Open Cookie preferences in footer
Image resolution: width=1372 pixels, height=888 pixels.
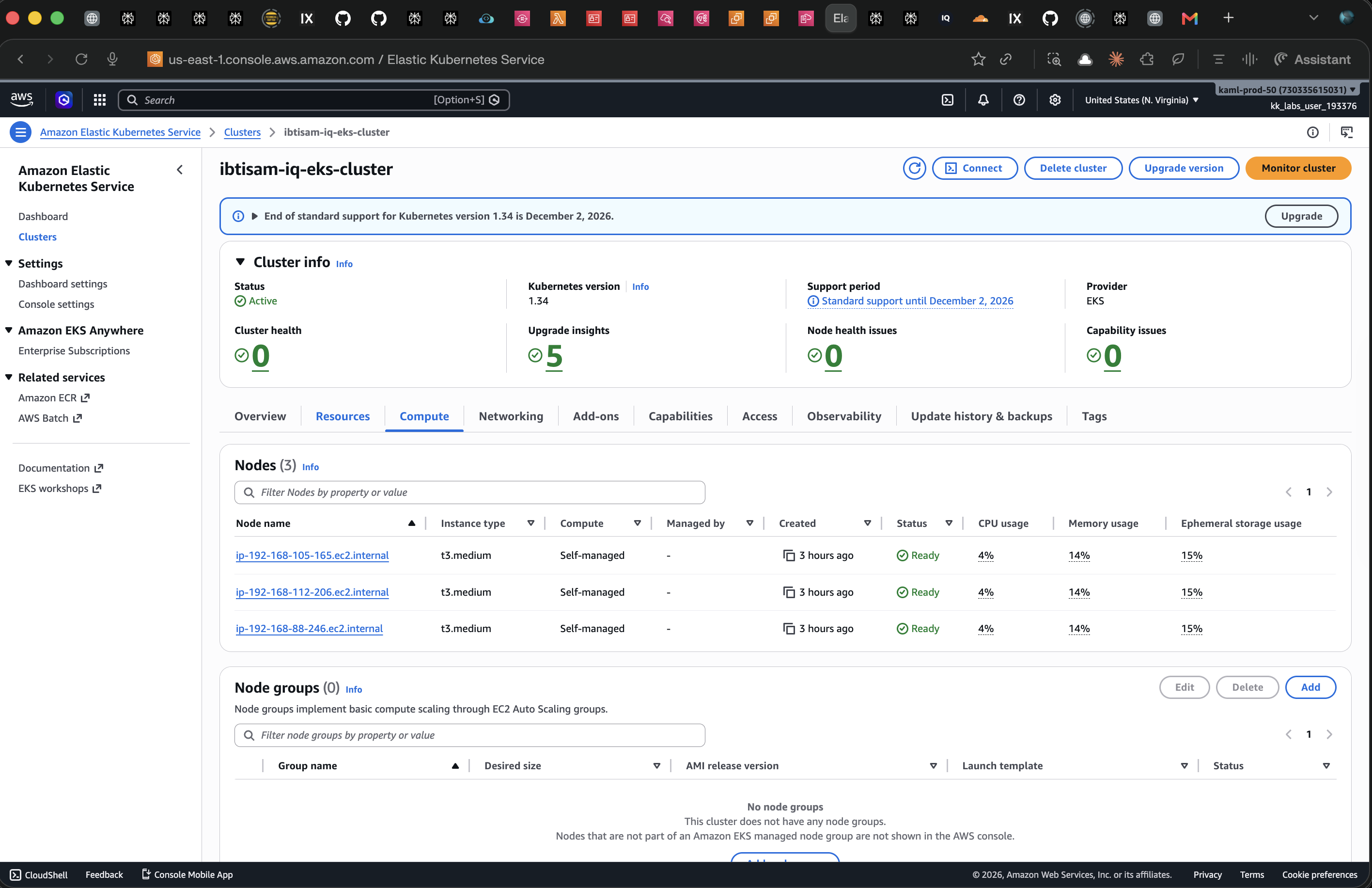click(1319, 875)
